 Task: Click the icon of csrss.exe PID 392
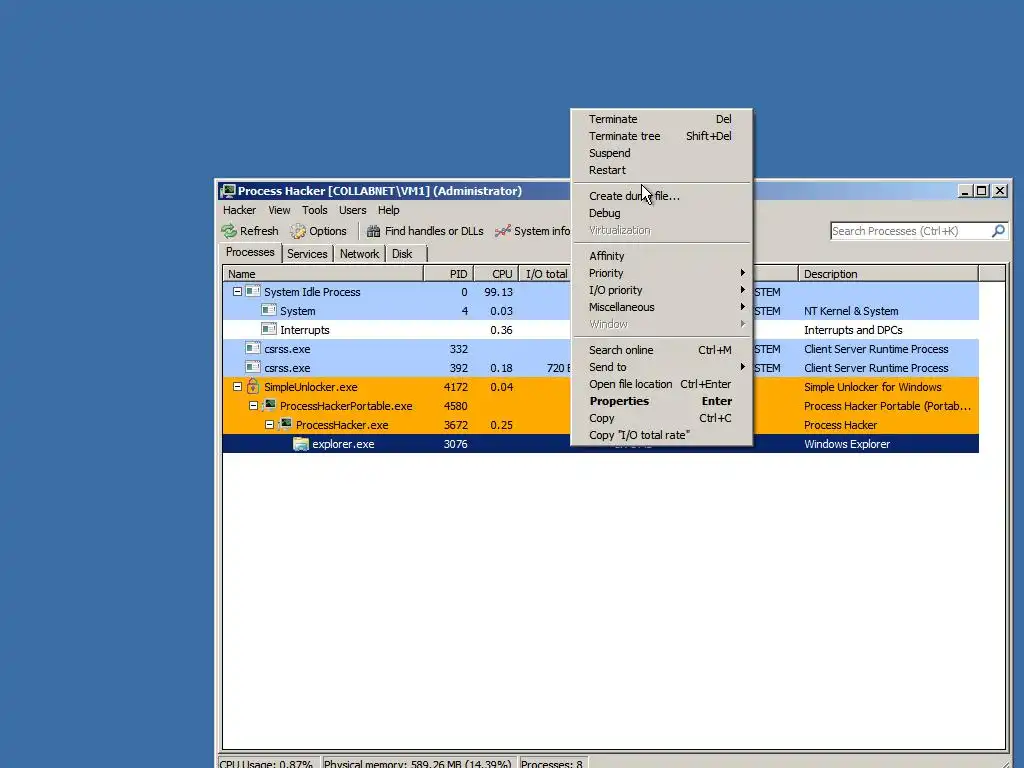pos(253,367)
